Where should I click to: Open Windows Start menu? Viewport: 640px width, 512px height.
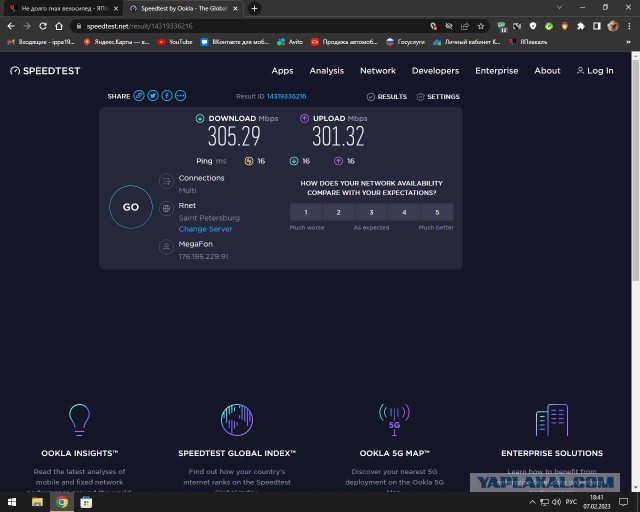click(x=12, y=502)
